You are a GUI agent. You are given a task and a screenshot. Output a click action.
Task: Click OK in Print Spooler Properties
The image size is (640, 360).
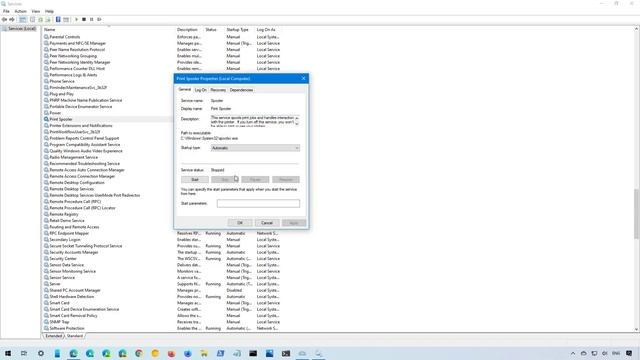point(240,223)
